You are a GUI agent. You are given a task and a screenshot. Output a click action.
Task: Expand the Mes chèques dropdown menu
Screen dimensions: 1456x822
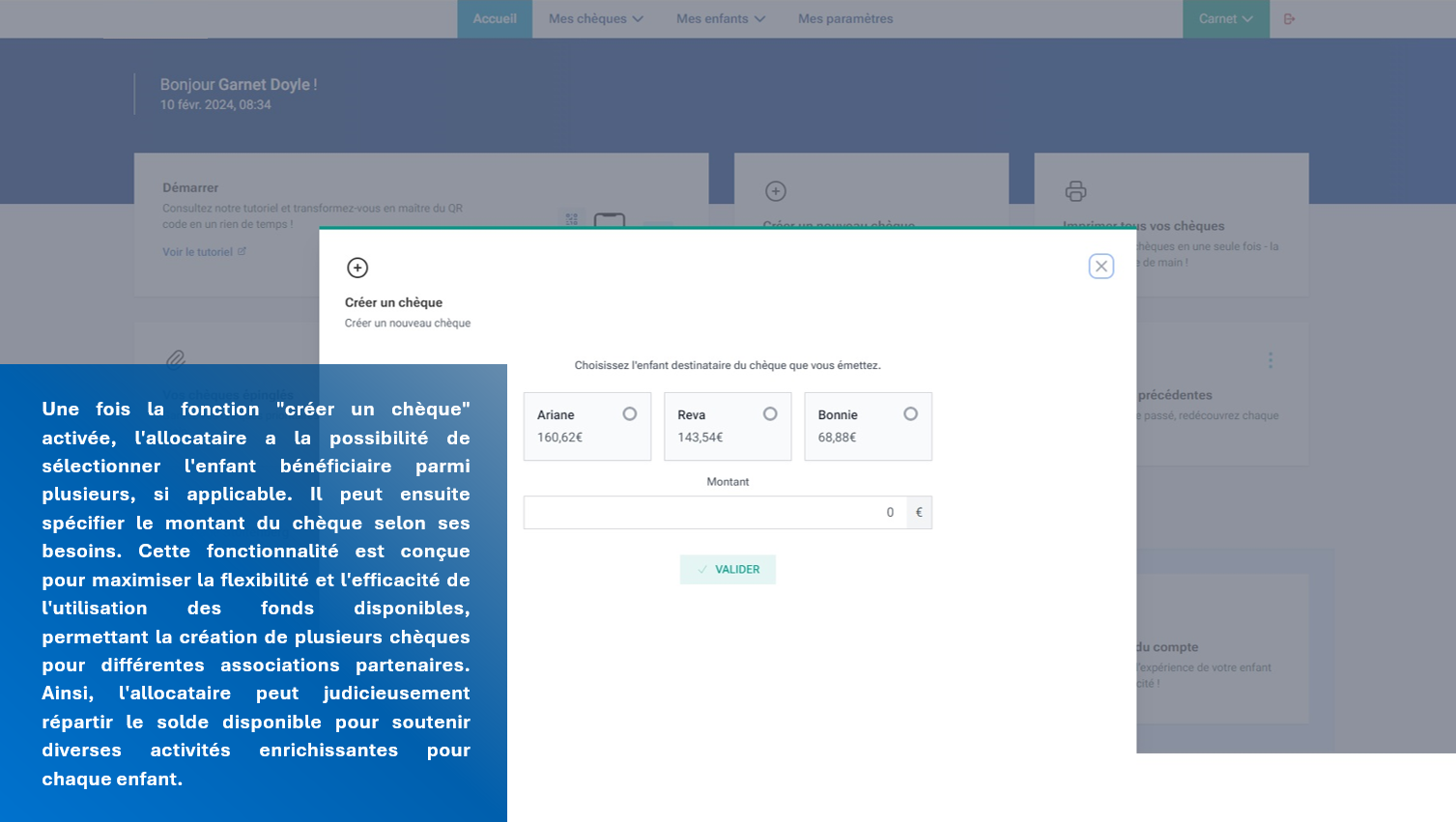tap(595, 18)
